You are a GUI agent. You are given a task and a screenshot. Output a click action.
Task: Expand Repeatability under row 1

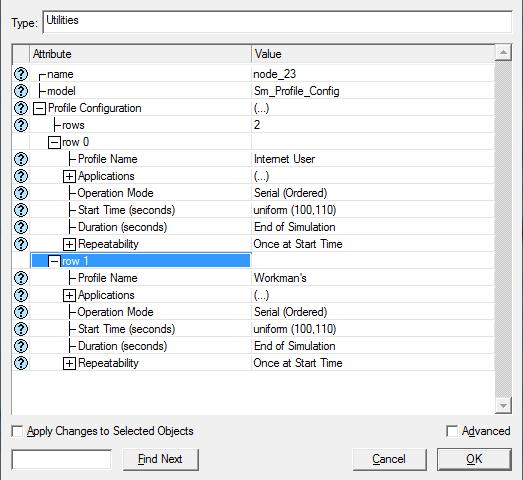(69, 364)
